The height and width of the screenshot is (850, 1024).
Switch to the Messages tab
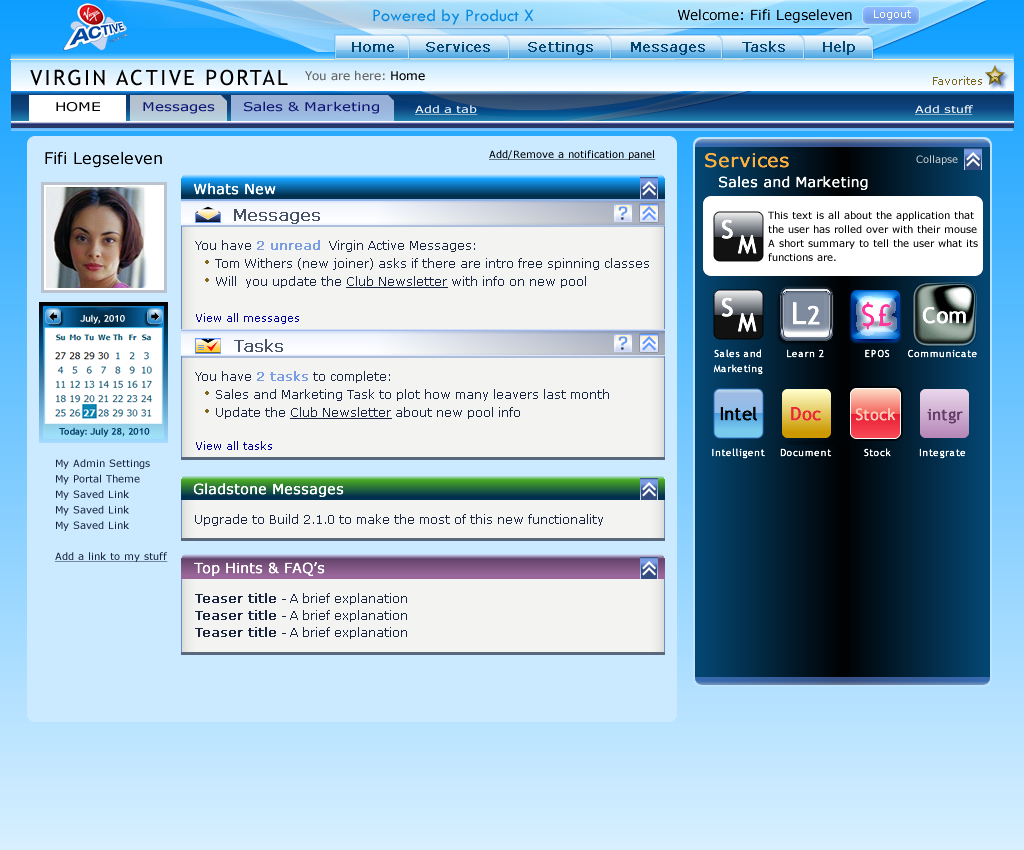click(x=178, y=108)
